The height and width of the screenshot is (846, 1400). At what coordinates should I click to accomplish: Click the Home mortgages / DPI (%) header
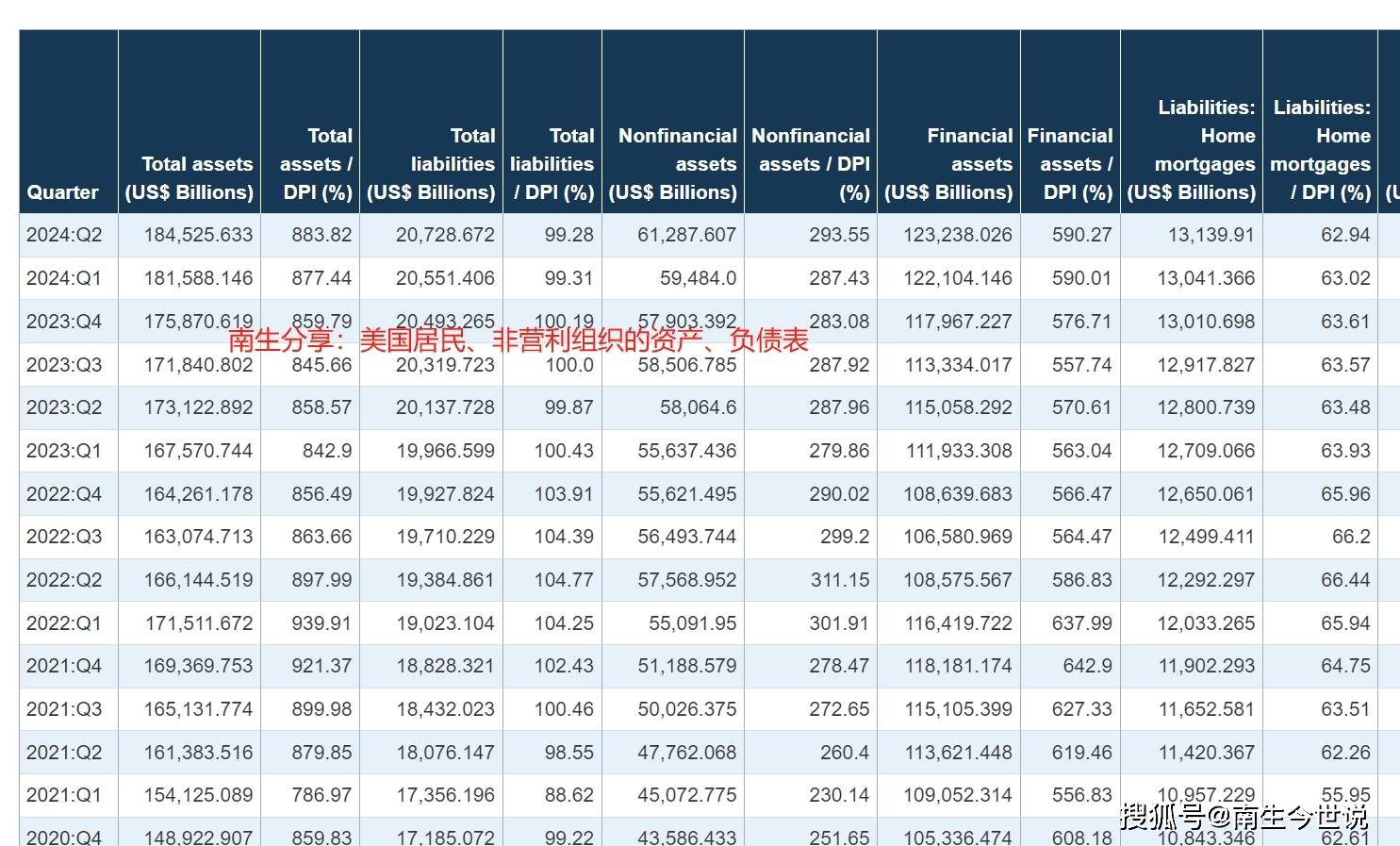tap(1320, 150)
